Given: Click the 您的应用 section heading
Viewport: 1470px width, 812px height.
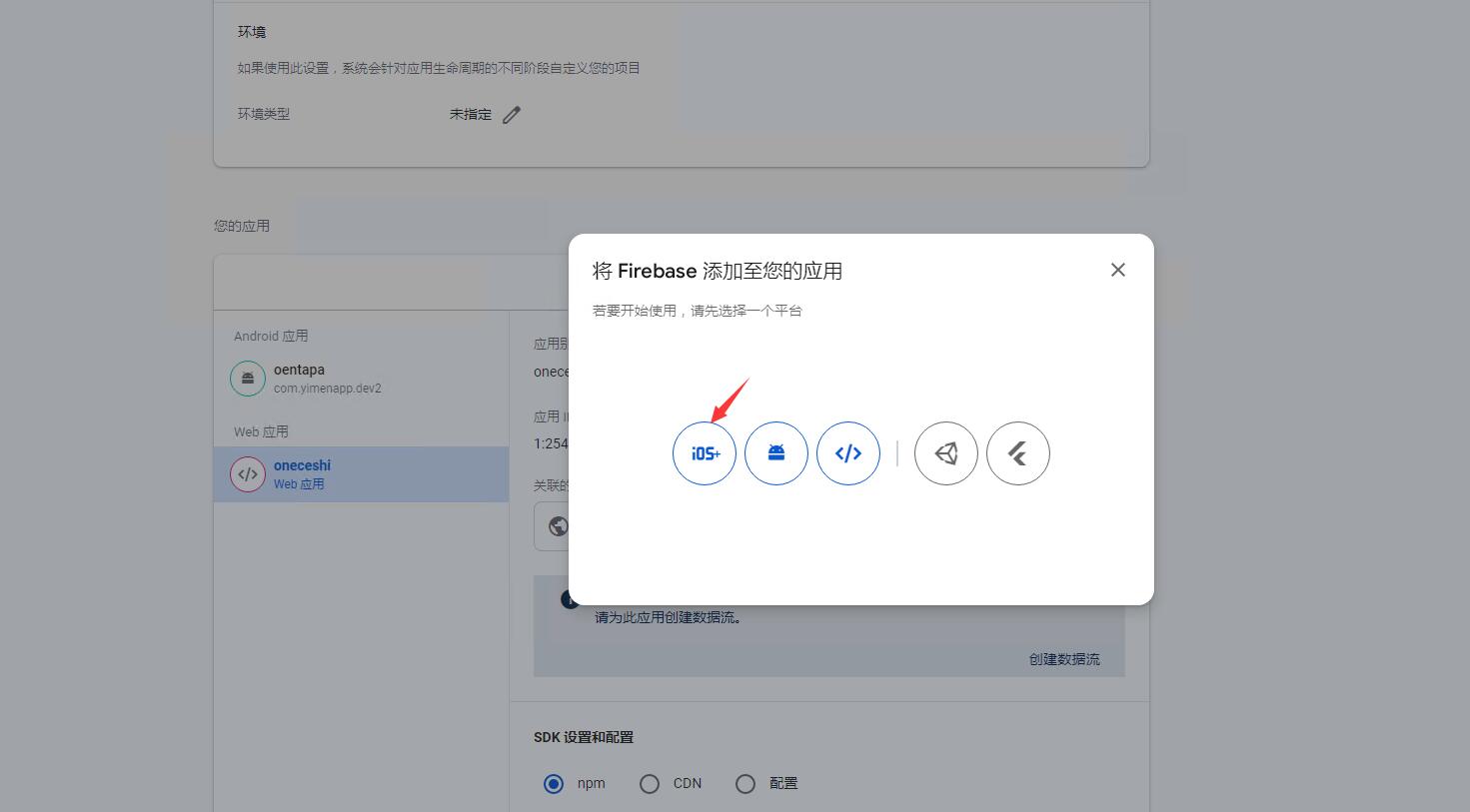Looking at the screenshot, I should [242, 226].
